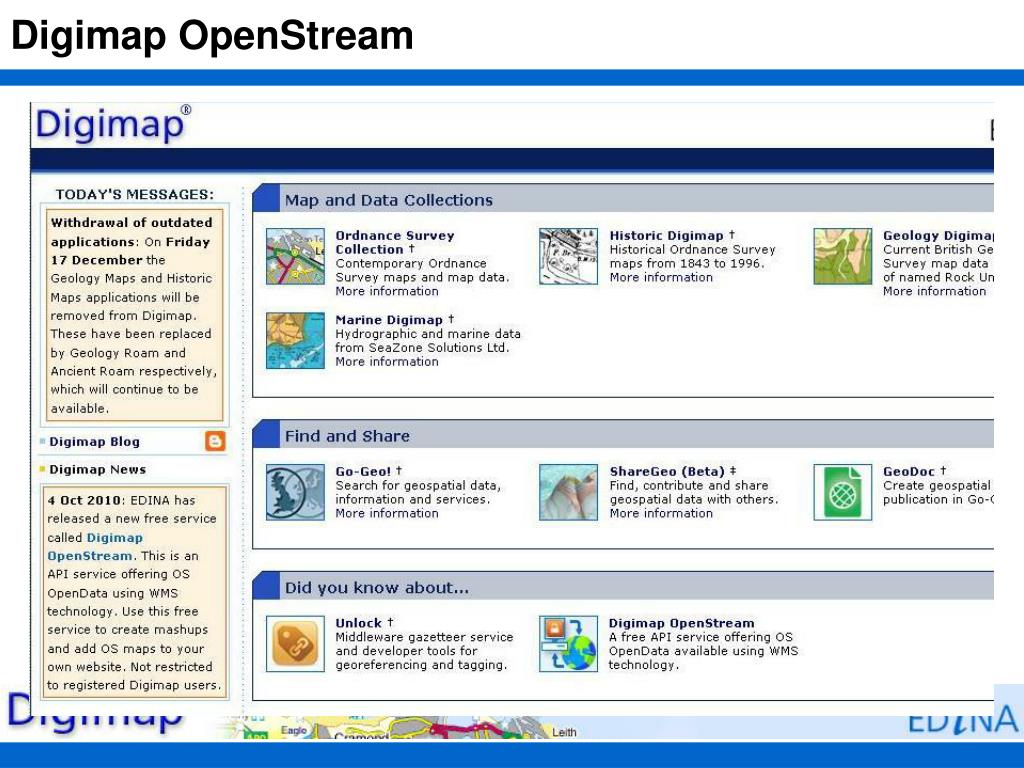Click the Ordnance Survey Collection map icon
1024x768 pixels.
[x=295, y=257]
